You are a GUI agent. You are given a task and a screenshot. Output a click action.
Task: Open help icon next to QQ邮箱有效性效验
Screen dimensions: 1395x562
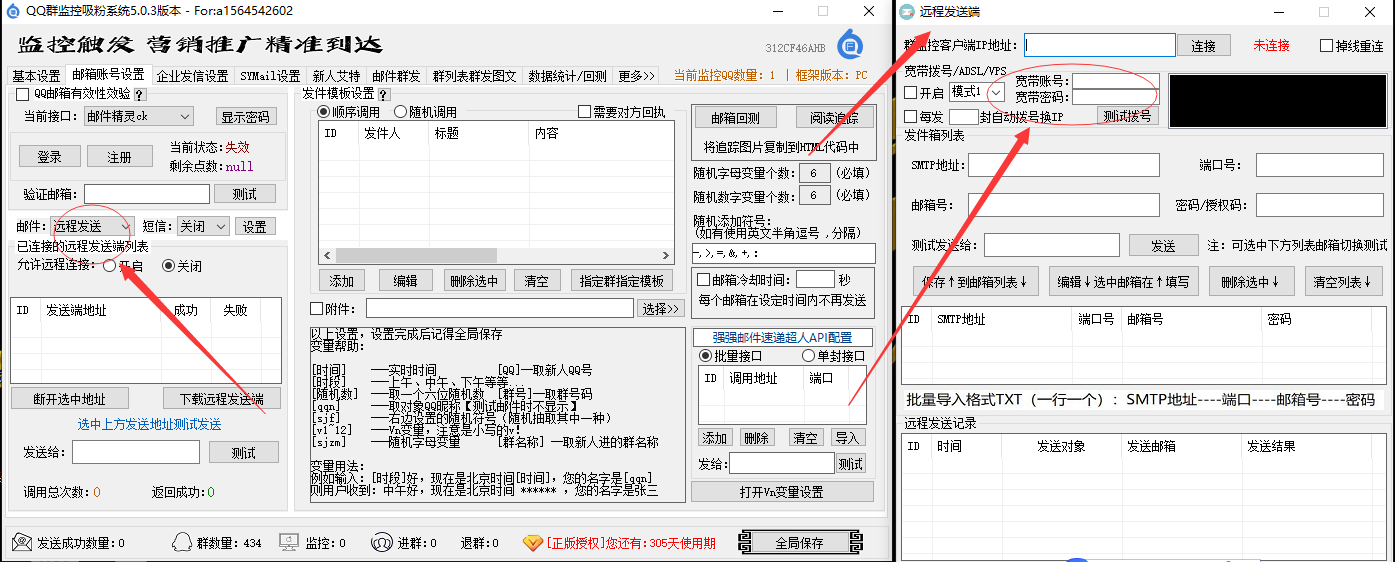tap(140, 94)
